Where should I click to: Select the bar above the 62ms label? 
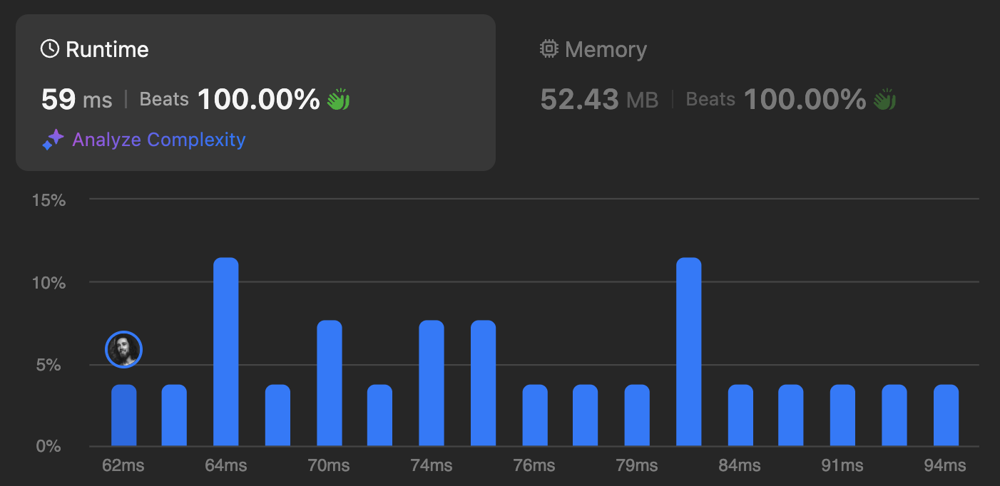(x=124, y=415)
